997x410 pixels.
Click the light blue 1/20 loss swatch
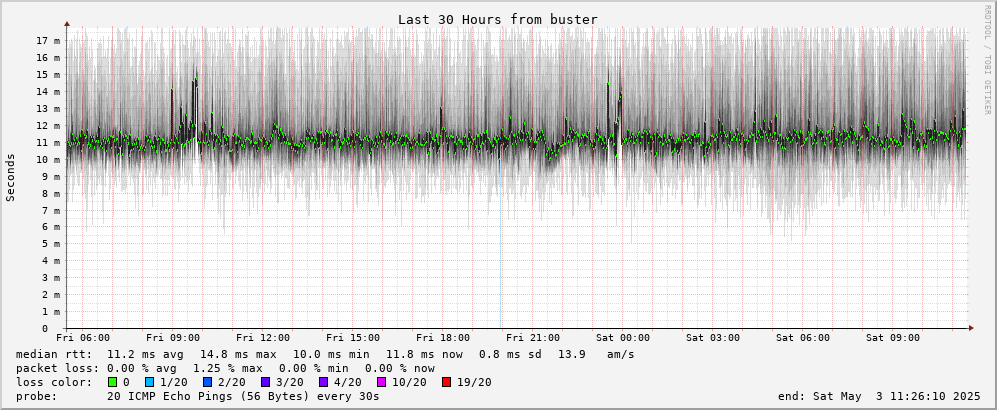click(149, 383)
